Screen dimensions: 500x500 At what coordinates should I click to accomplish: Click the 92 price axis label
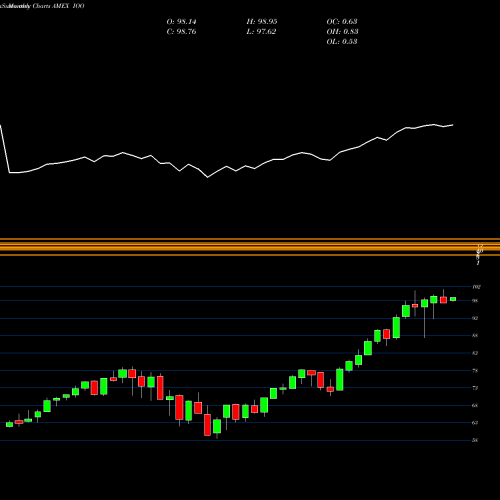pyautogui.click(x=475, y=318)
